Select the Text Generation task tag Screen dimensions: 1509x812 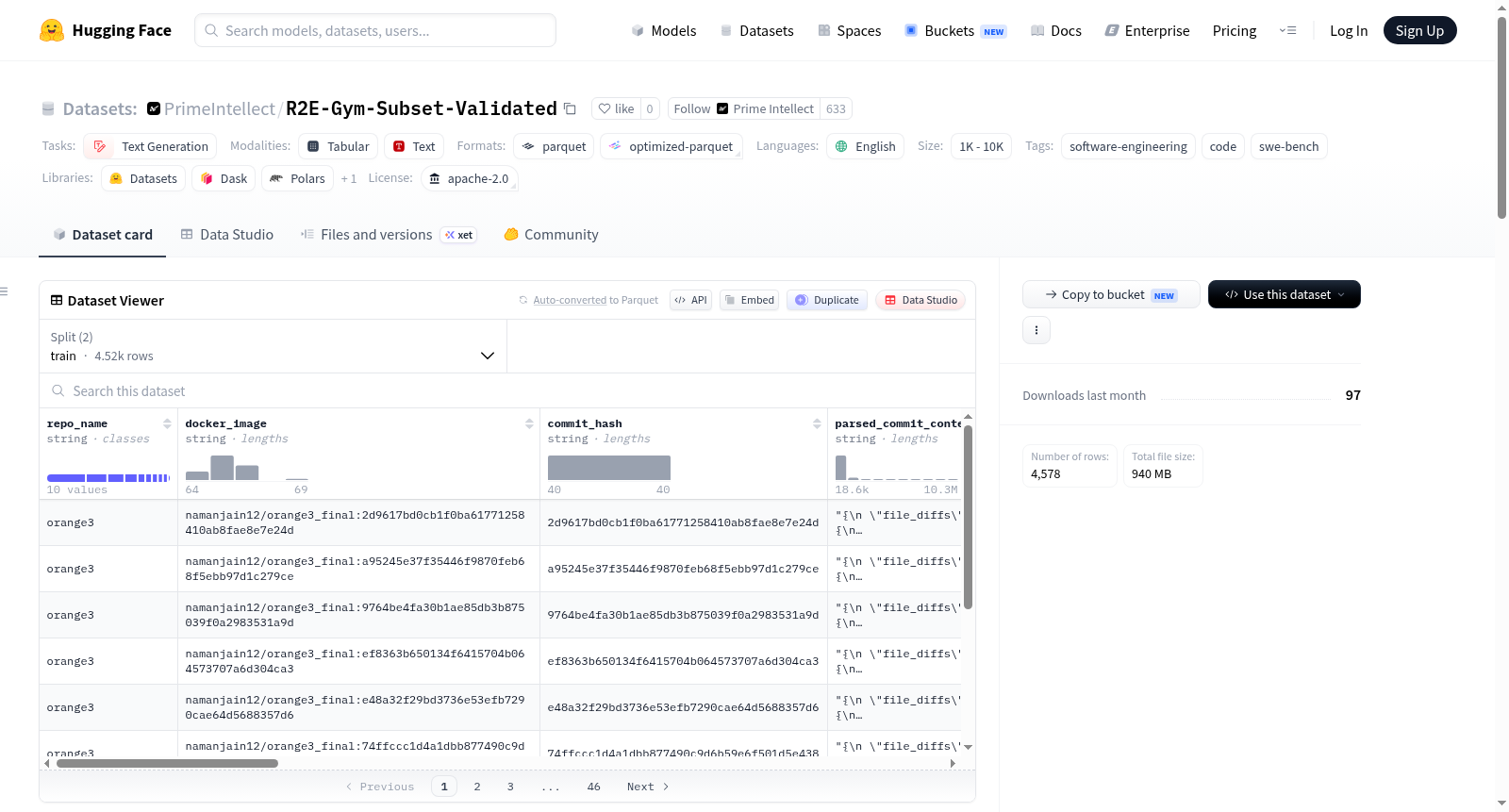[150, 146]
